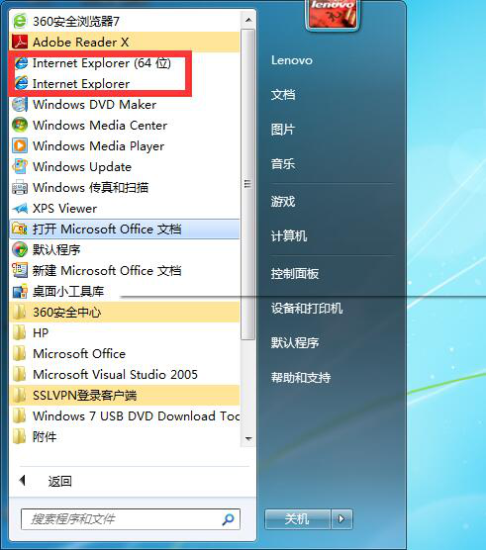This screenshot has height=550, width=486.
Task: Click the 搜索程序和文件 search field
Action: [130, 519]
